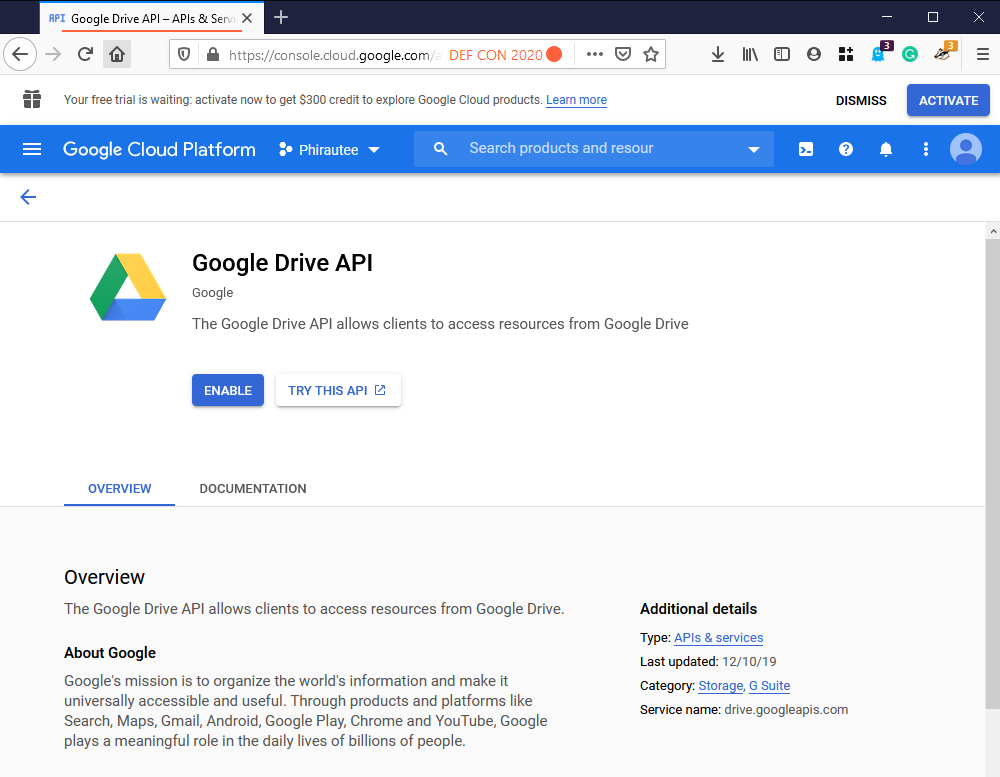The width and height of the screenshot is (1000, 777).
Task: Click the browser URL address bar
Action: click(x=335, y=55)
